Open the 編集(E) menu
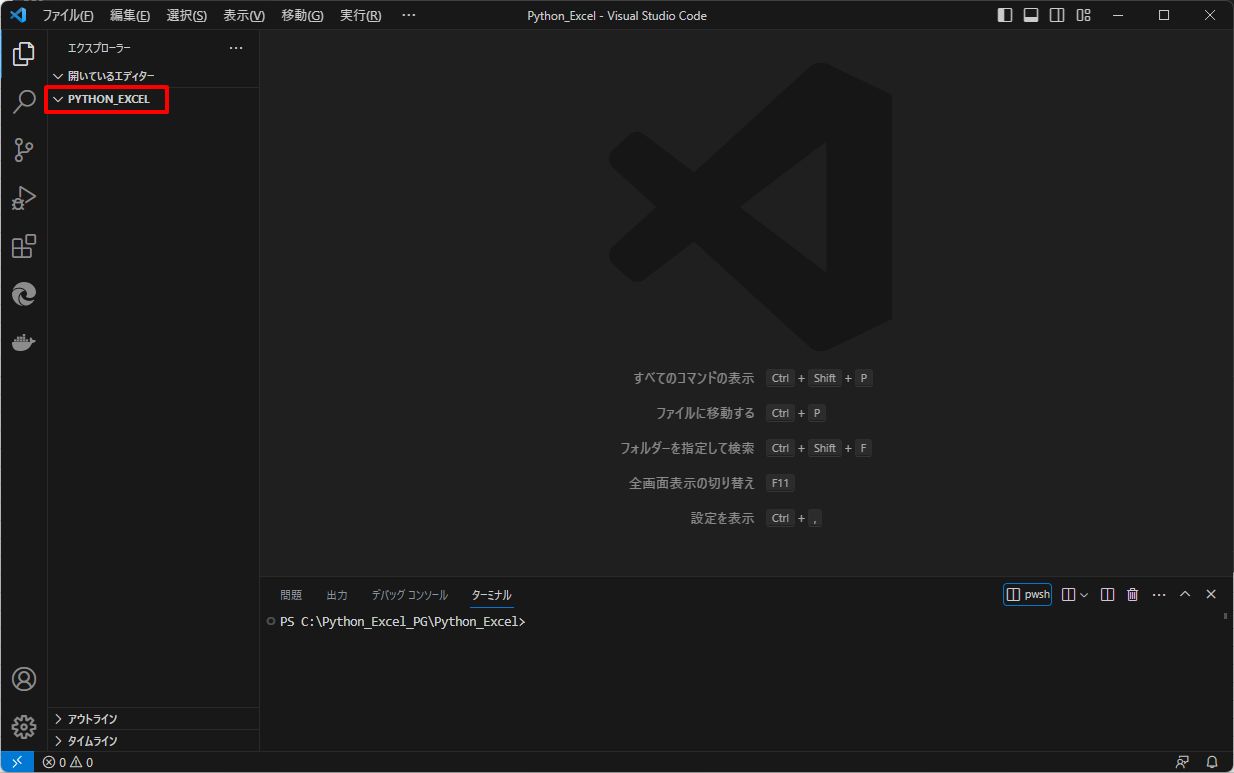The image size is (1234, 773). pos(130,15)
